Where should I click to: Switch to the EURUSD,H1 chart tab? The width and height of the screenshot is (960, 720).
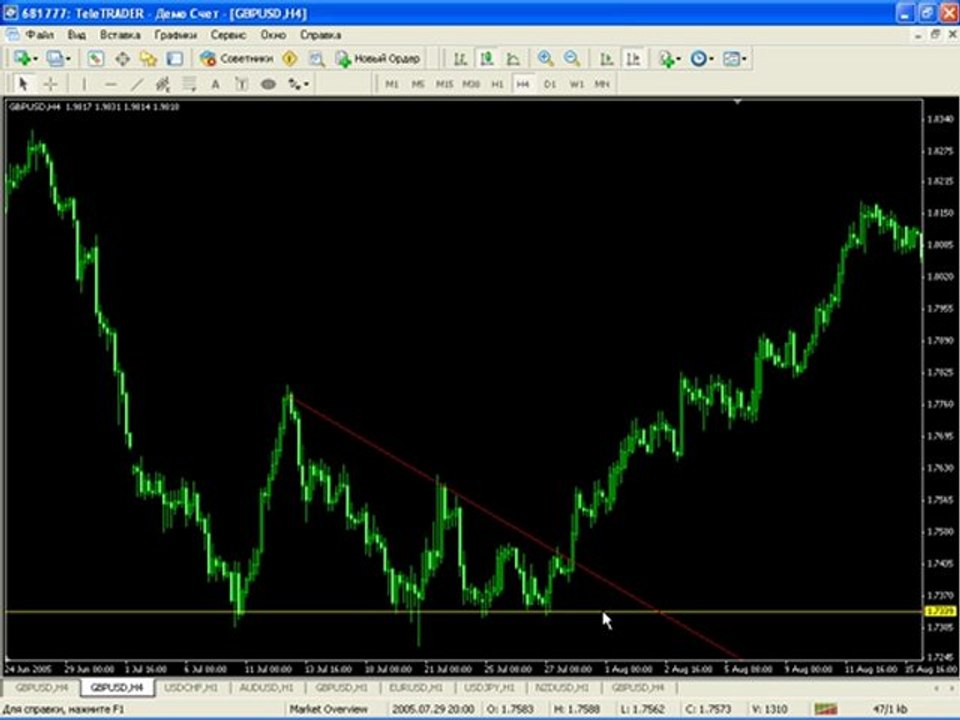(x=416, y=688)
